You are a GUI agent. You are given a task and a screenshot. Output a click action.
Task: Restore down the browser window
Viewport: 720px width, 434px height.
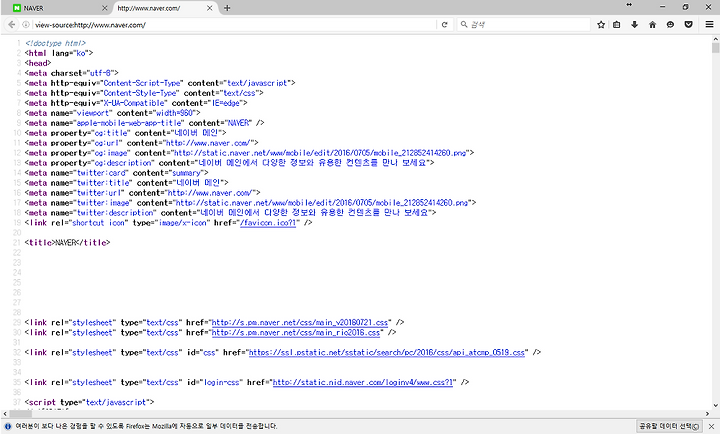coord(686,6)
